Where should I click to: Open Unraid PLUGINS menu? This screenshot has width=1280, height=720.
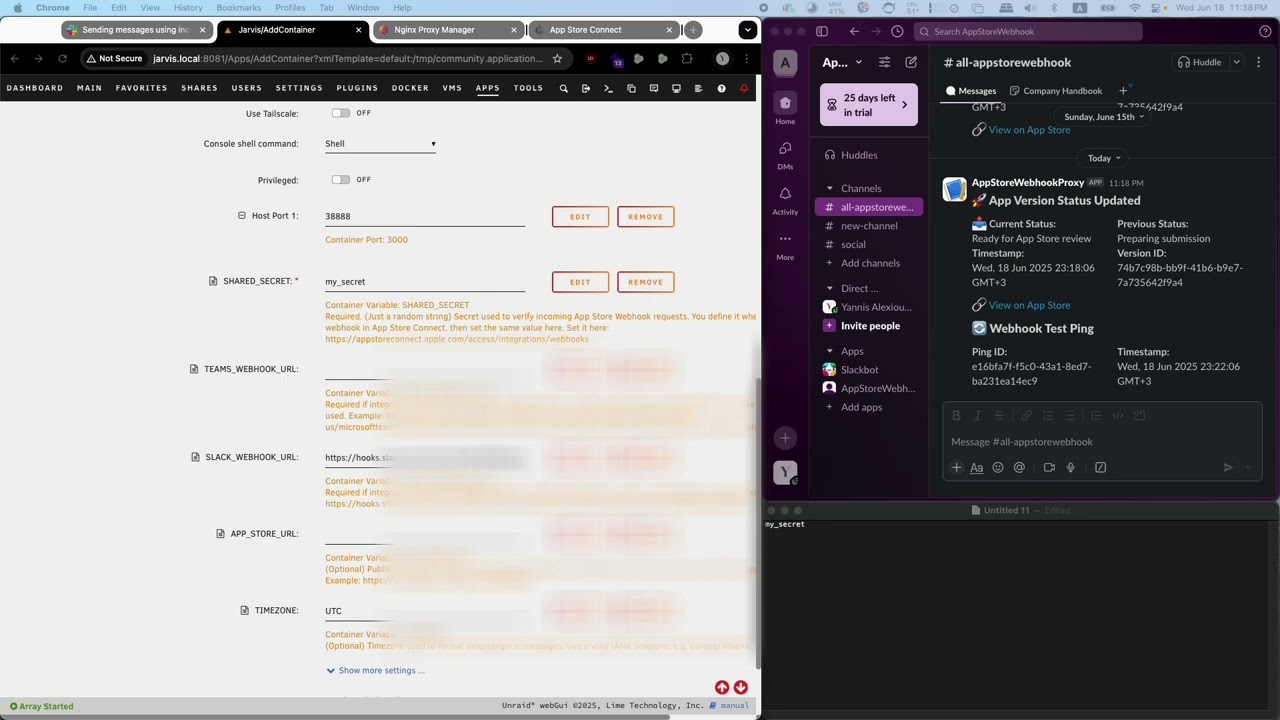click(357, 88)
